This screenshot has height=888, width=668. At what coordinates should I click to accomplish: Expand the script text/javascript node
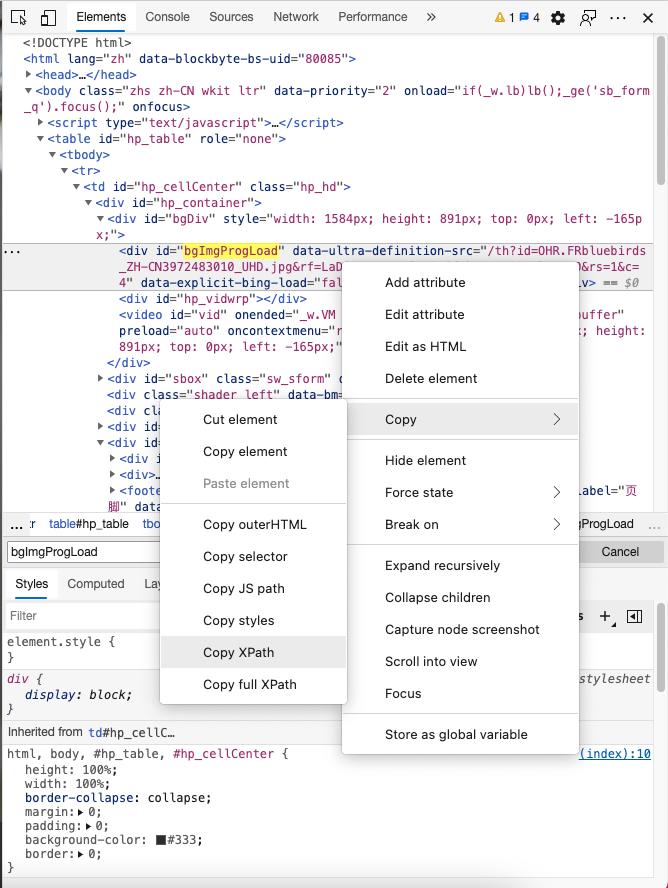(x=40, y=122)
